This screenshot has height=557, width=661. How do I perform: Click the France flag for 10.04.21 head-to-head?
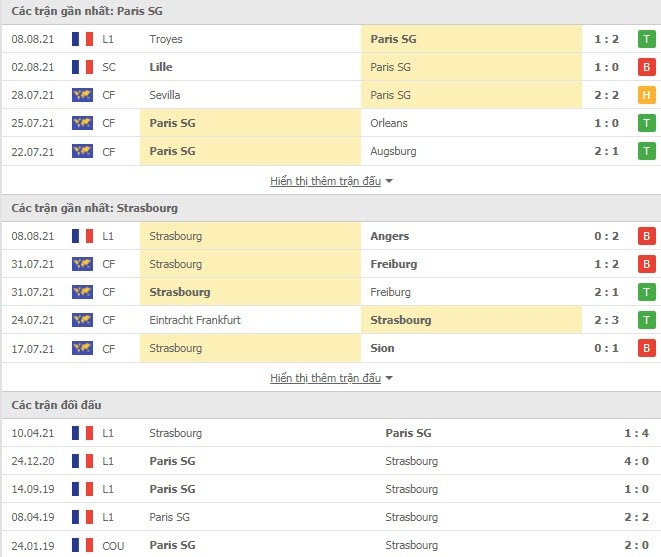[82, 433]
